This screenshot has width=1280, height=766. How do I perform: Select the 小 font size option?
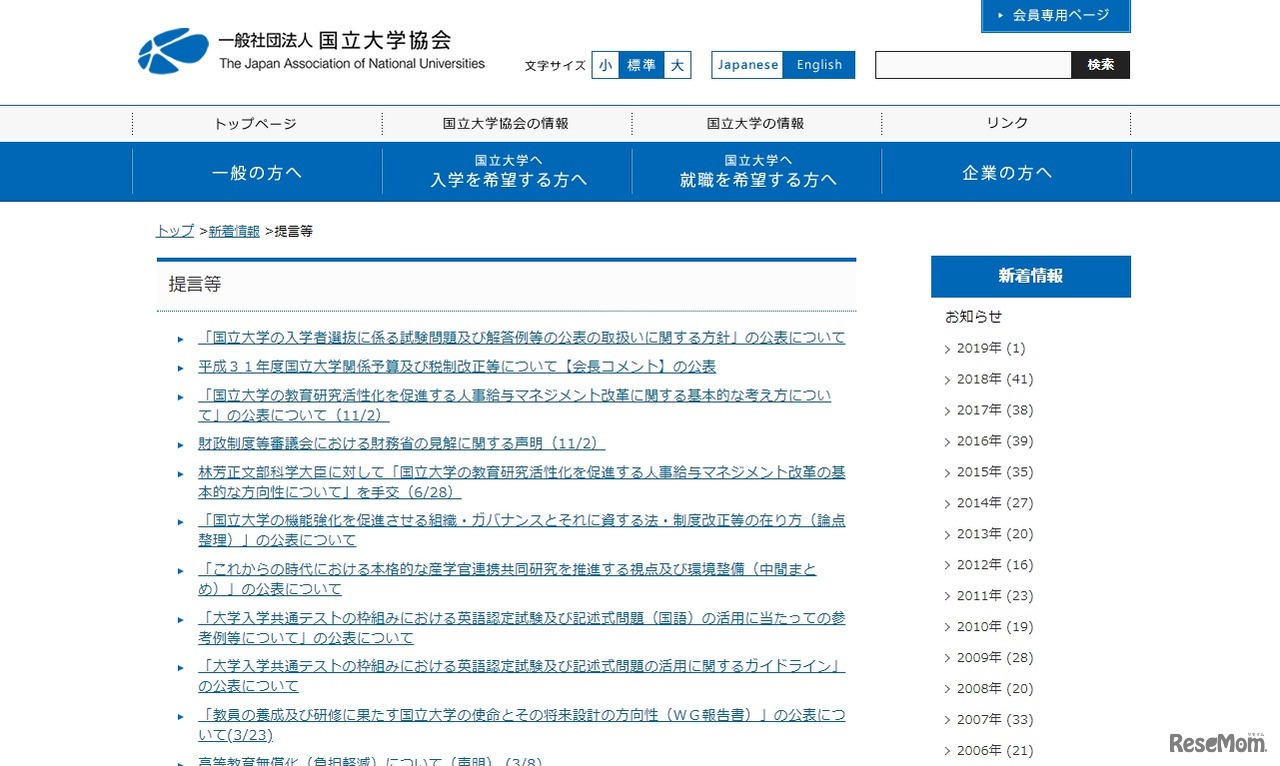click(x=606, y=64)
